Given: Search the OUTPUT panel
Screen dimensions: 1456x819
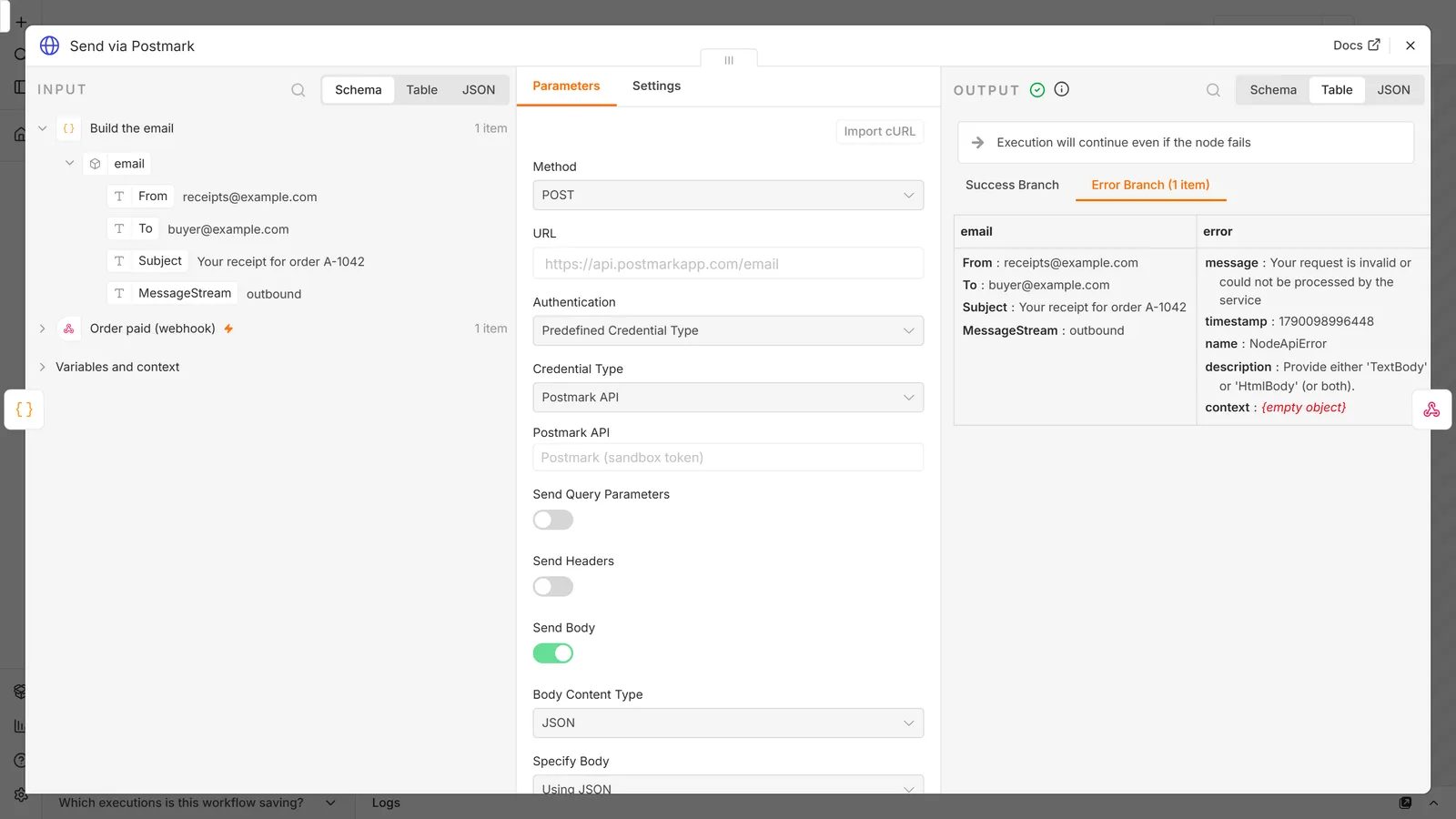Looking at the screenshot, I should tap(1213, 90).
